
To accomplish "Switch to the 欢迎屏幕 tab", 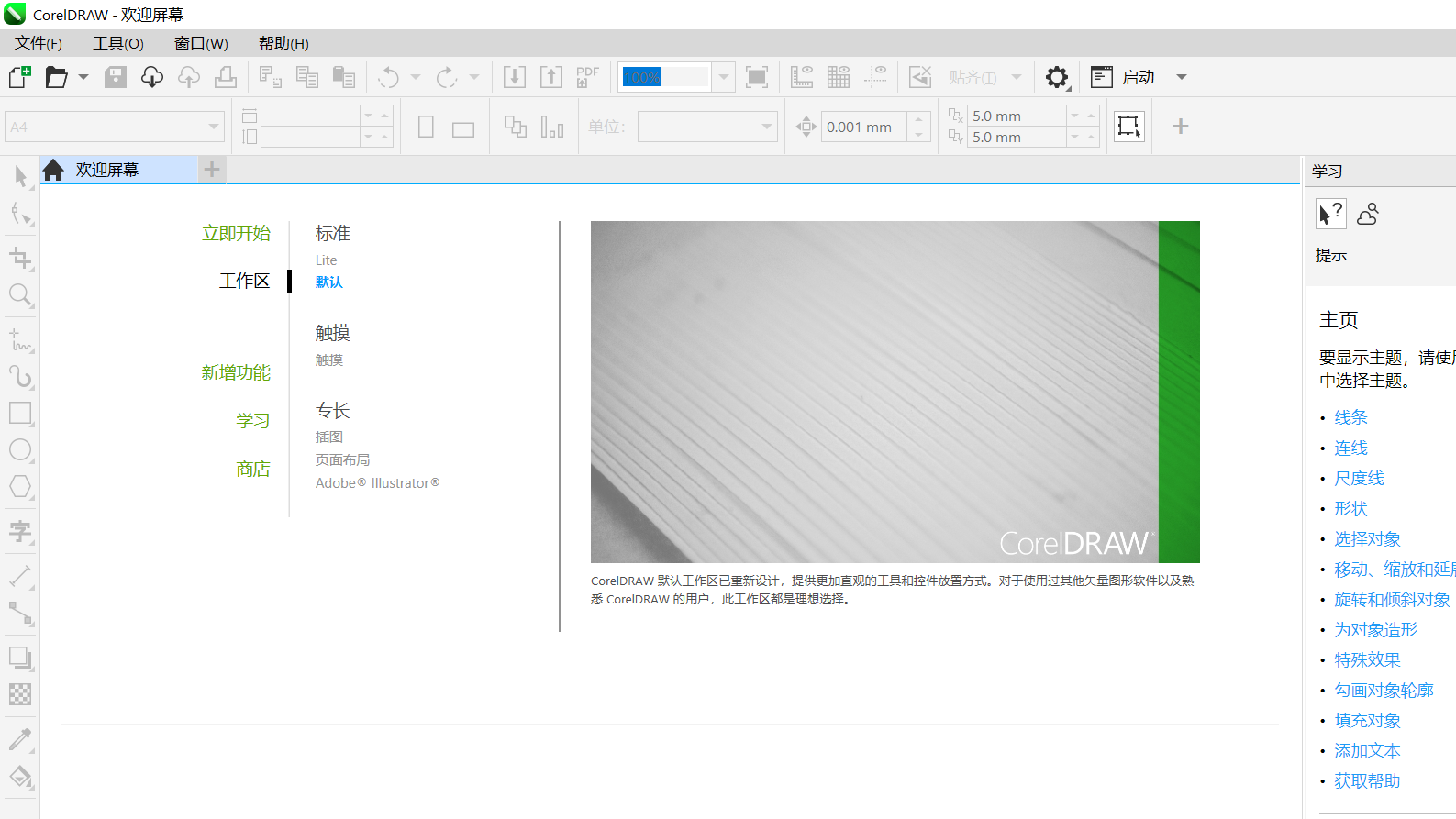I will (x=119, y=170).
